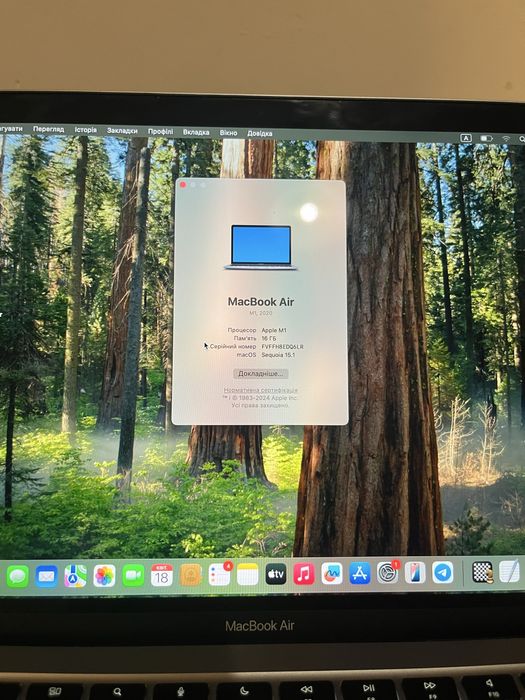Open Telegram from the Dock
525x700 pixels.
coord(443,572)
